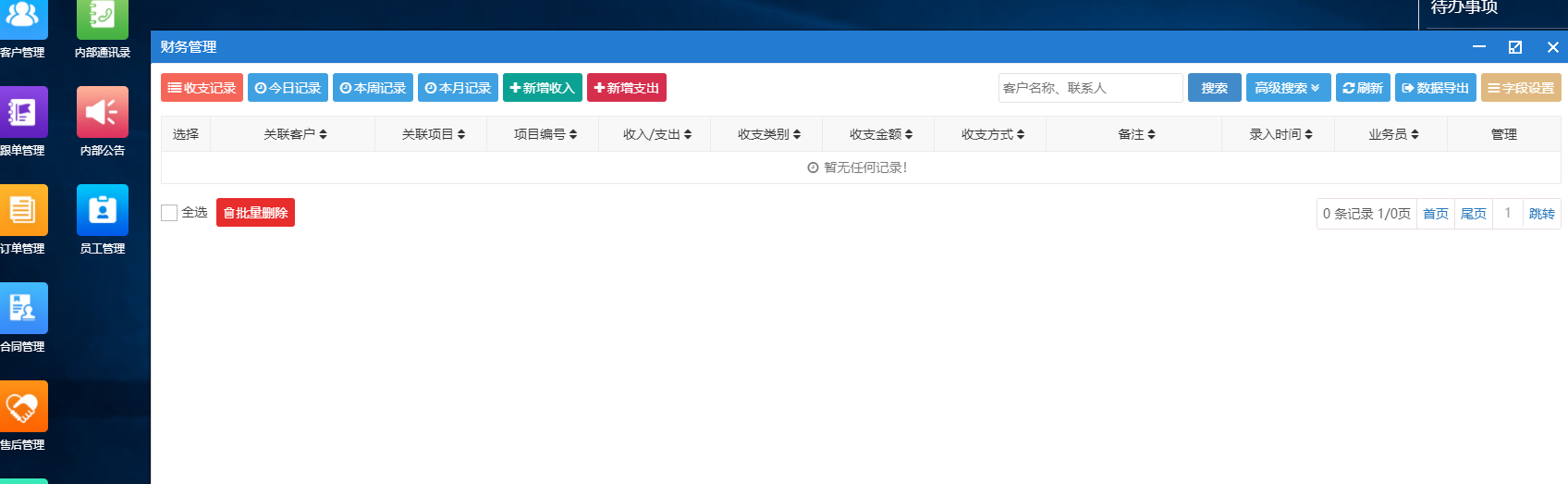Screen dimensions: 1568x484
Task: Go to 首页 first page
Action: 1436,214
